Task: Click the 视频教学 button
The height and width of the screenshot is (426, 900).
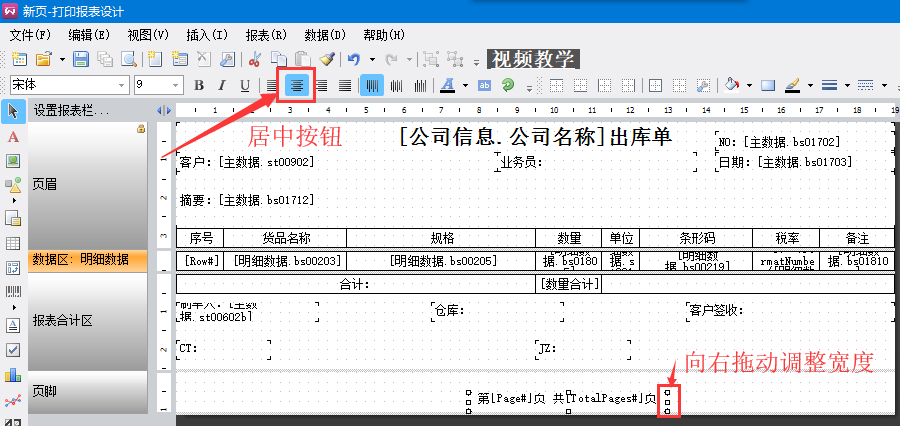Action: tap(533, 59)
